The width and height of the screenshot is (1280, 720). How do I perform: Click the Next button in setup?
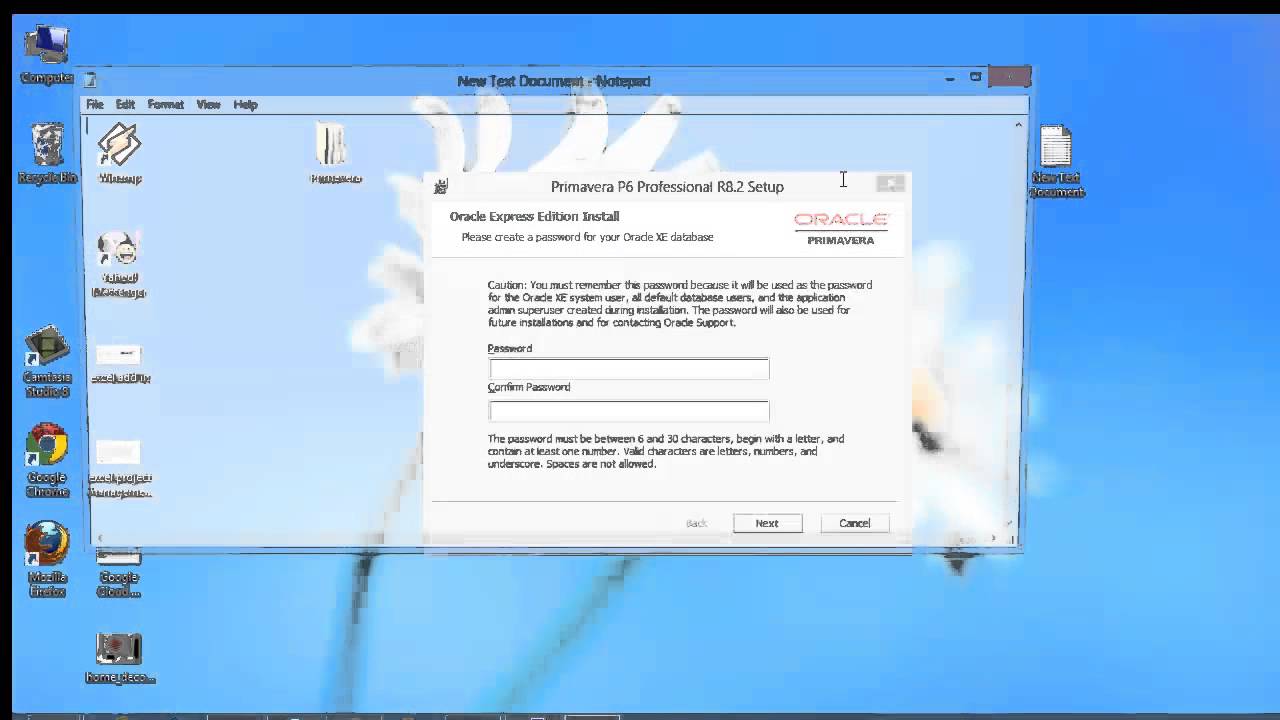point(767,523)
